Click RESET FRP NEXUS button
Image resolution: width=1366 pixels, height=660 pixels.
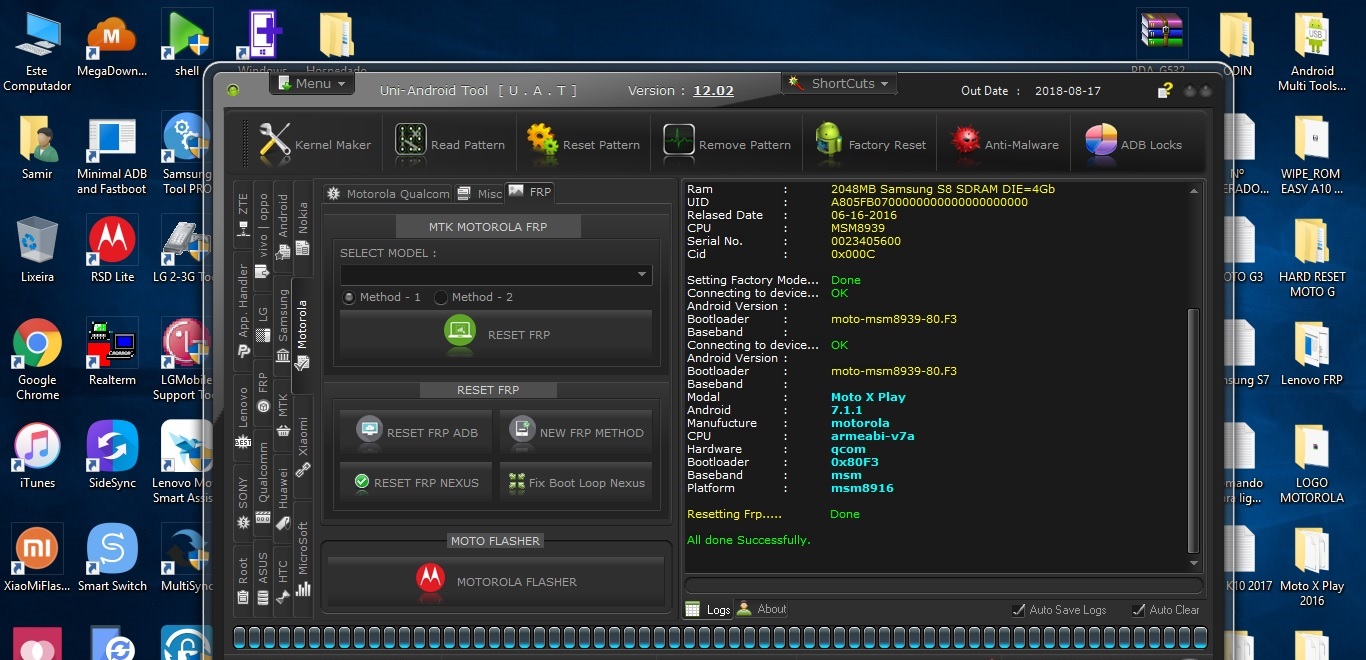point(416,482)
